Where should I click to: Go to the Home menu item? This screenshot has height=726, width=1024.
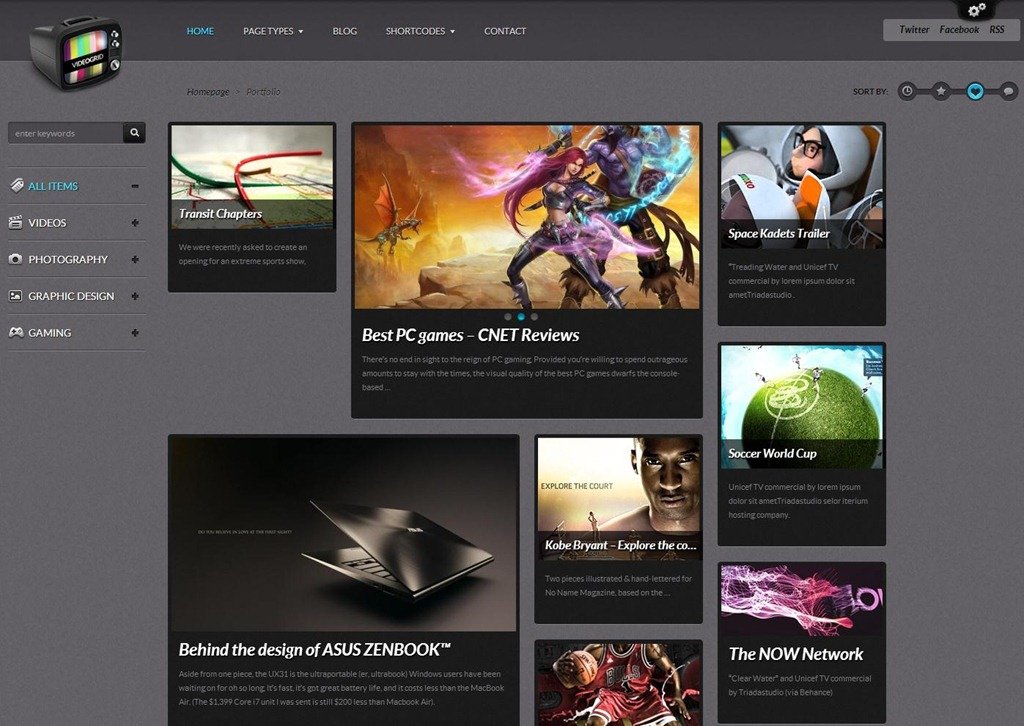(x=200, y=31)
